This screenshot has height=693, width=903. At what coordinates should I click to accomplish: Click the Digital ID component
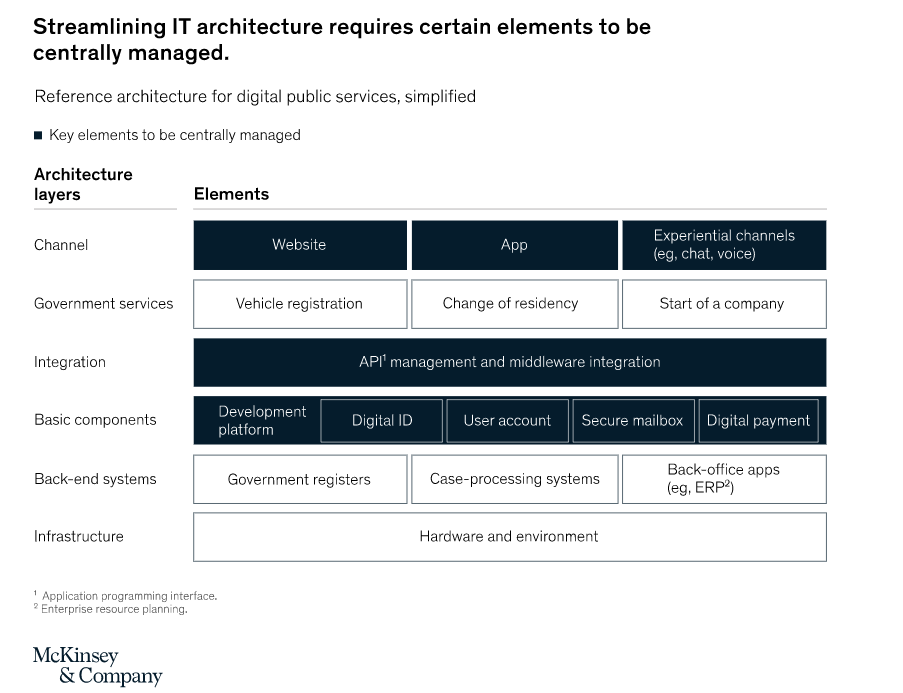[382, 421]
